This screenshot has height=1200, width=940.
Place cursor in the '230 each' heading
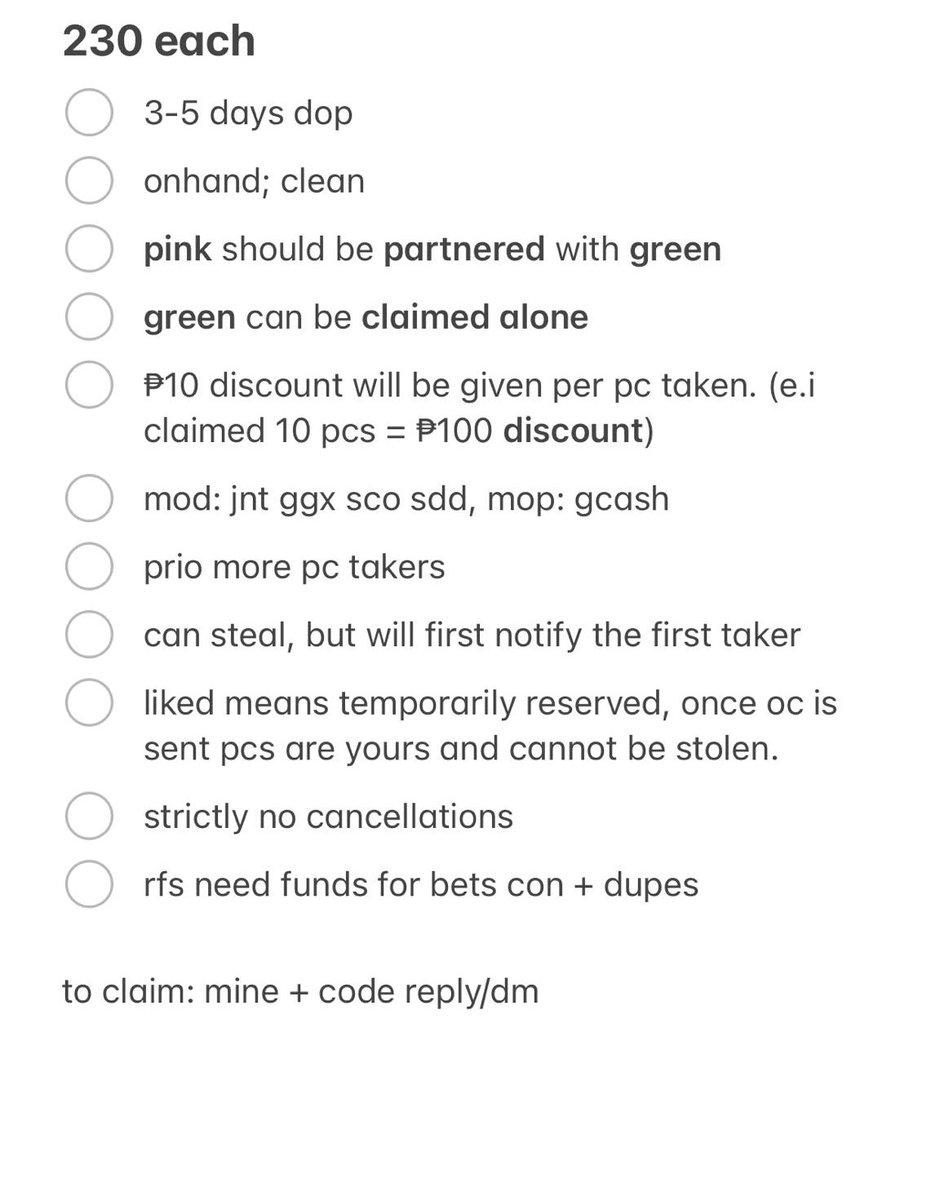pyautogui.click(x=159, y=42)
